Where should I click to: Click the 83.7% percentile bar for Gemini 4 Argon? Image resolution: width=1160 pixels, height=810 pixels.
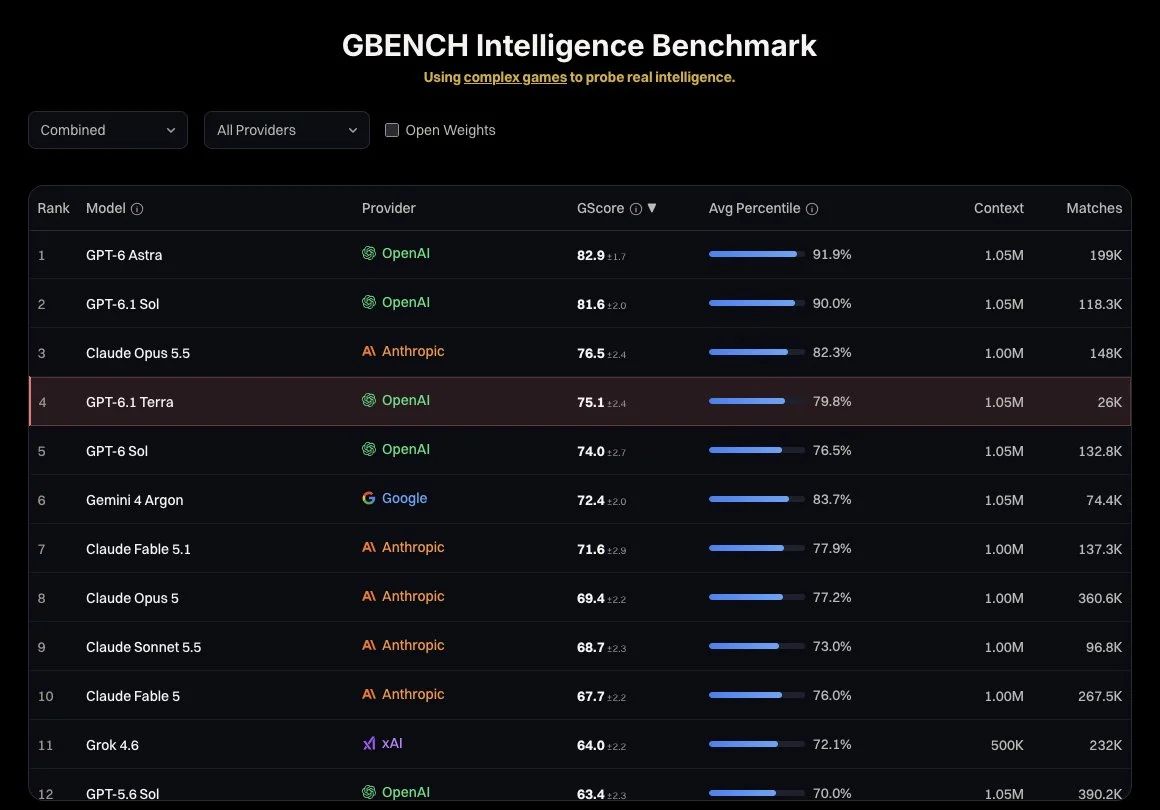pyautogui.click(x=756, y=499)
